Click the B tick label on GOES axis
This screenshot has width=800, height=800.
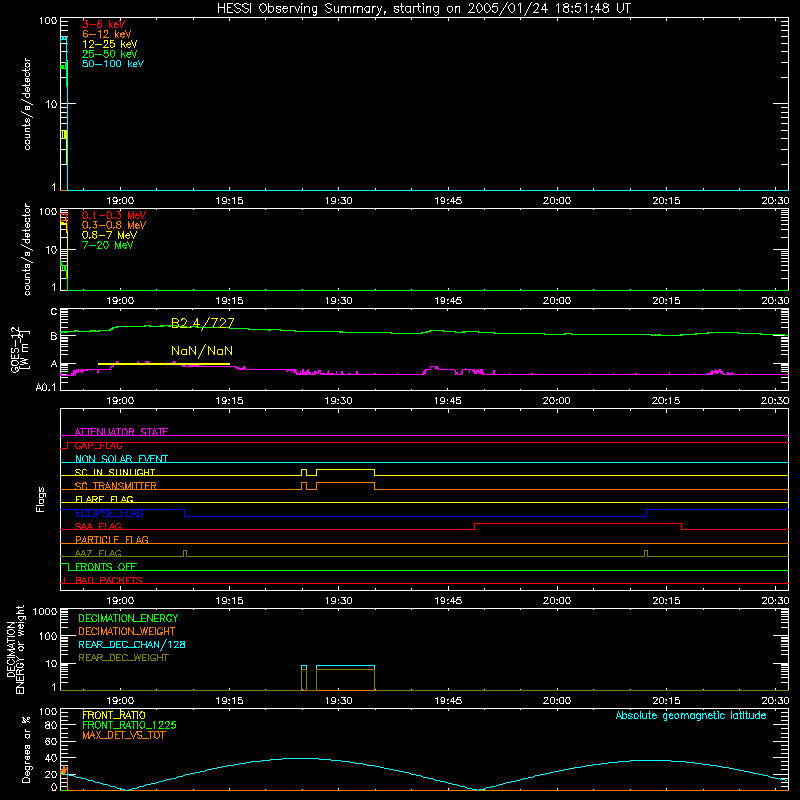pyautogui.click(x=54, y=336)
